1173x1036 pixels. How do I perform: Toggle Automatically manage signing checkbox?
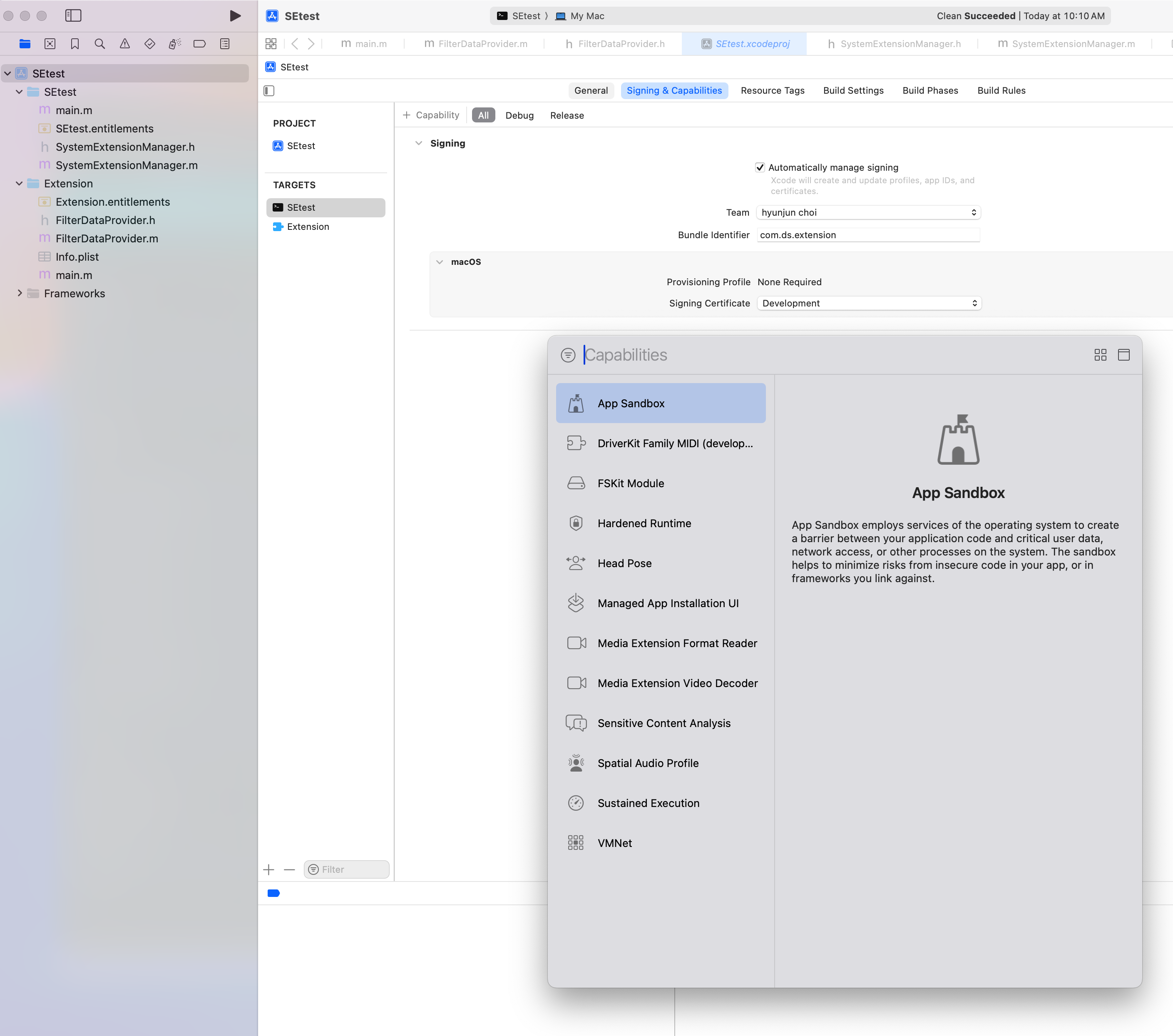tap(760, 167)
